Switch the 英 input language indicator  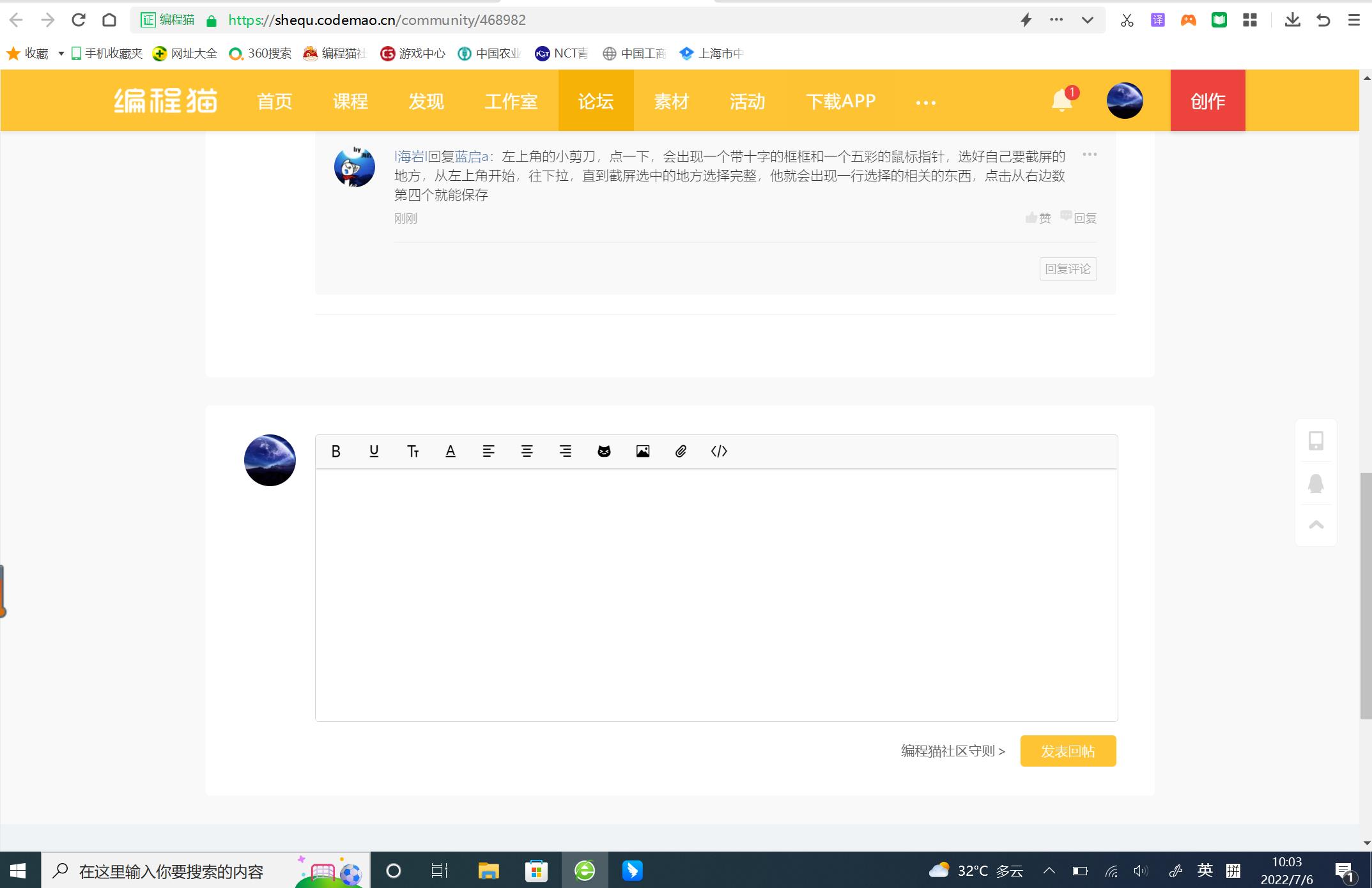(x=1205, y=870)
